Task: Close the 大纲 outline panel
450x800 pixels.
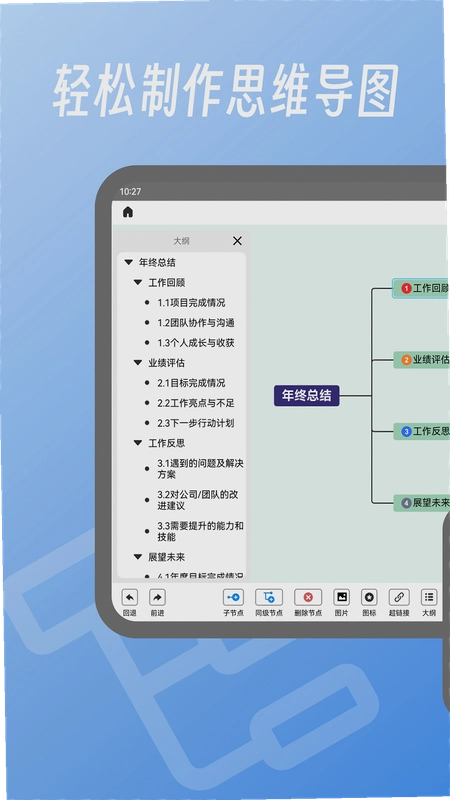Action: point(237,241)
